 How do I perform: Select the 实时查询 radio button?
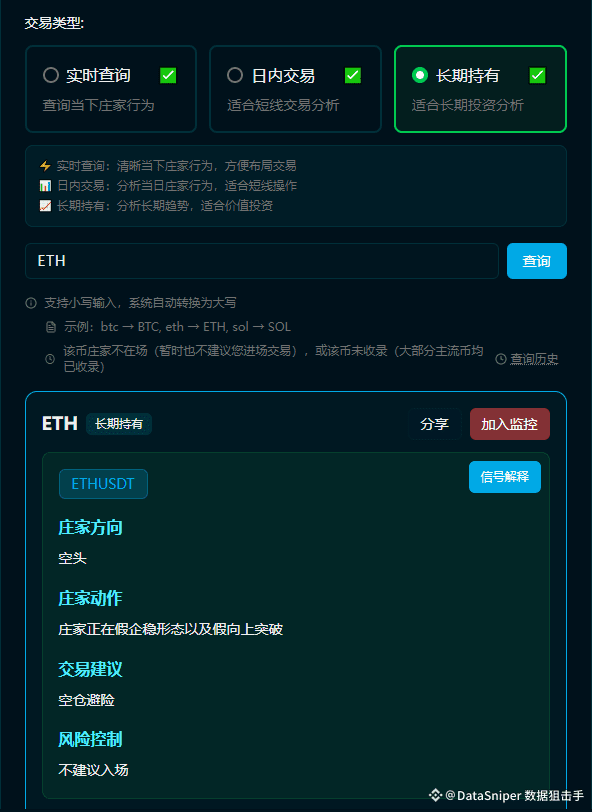coord(51,75)
